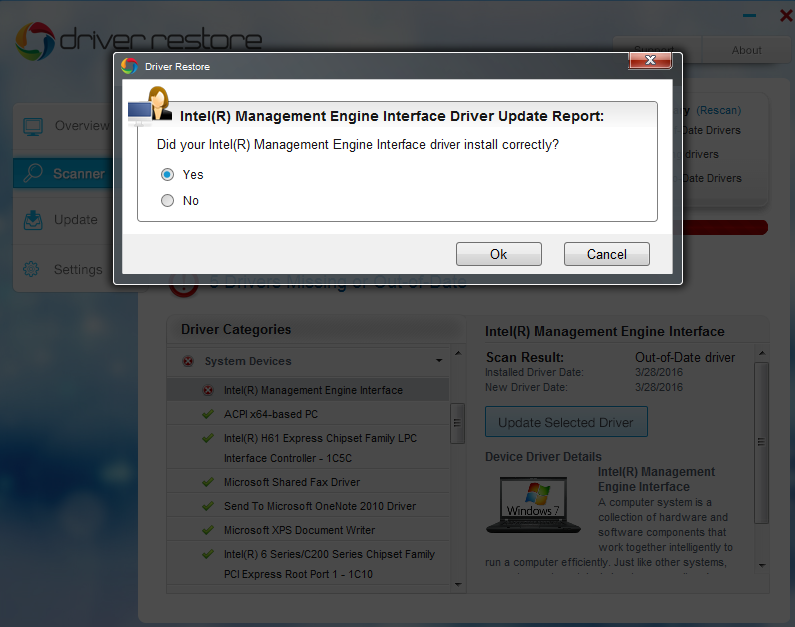Select the No radio button
795x627 pixels.
coord(167,201)
